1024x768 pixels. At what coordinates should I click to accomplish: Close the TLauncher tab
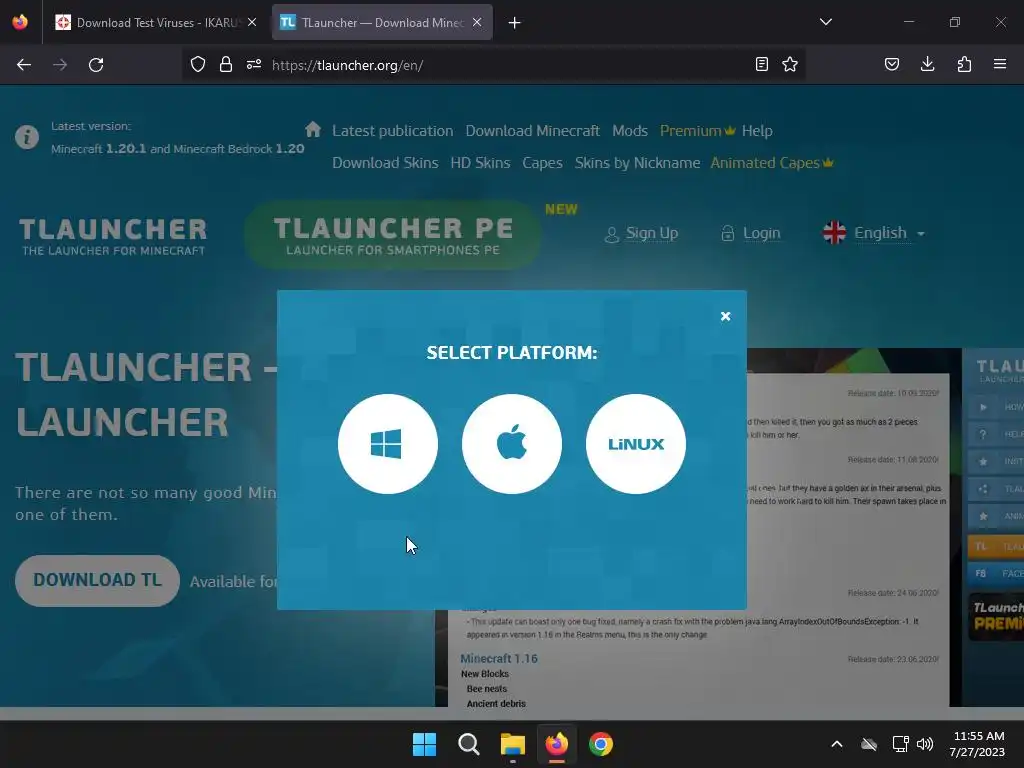click(477, 22)
